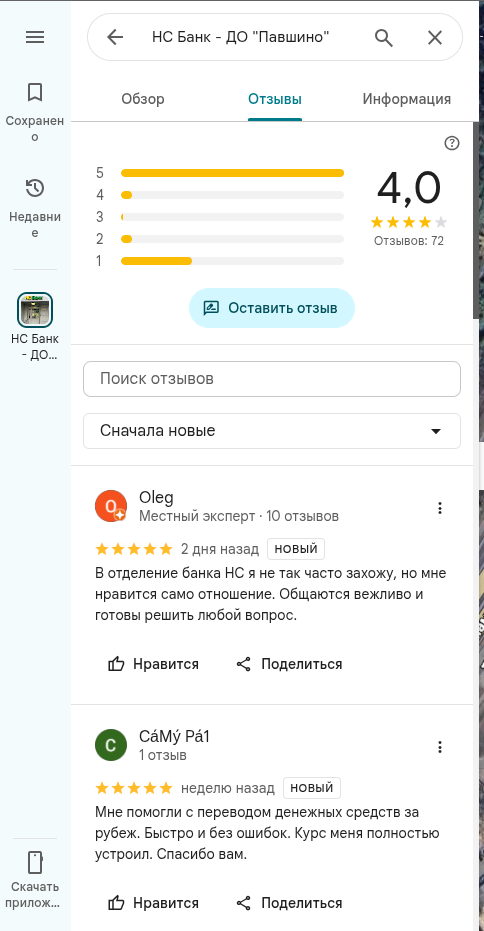Filter by 1-star rating bar
The height and width of the screenshot is (931, 484).
(x=232, y=261)
